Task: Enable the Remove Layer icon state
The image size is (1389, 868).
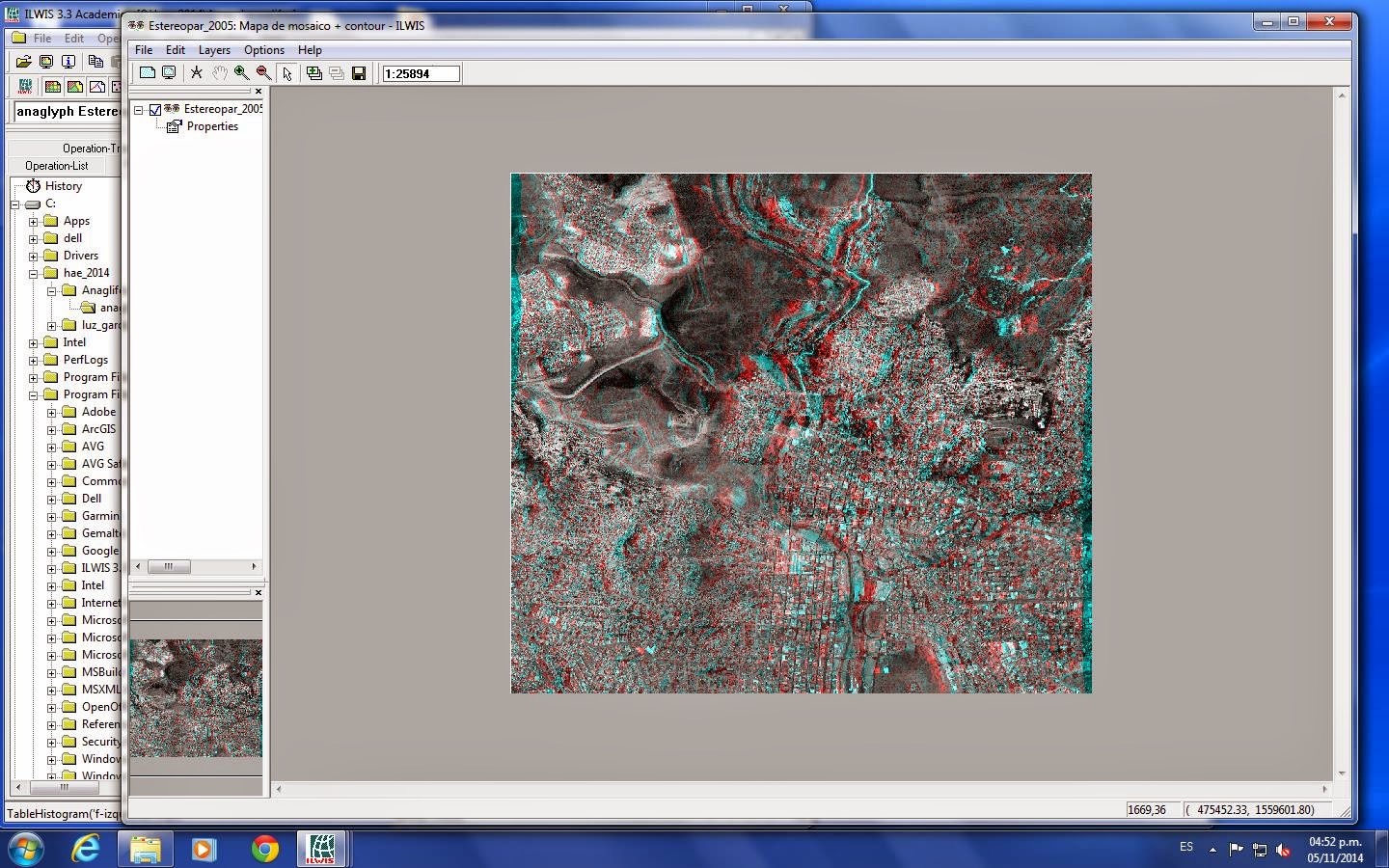Action: (x=336, y=73)
